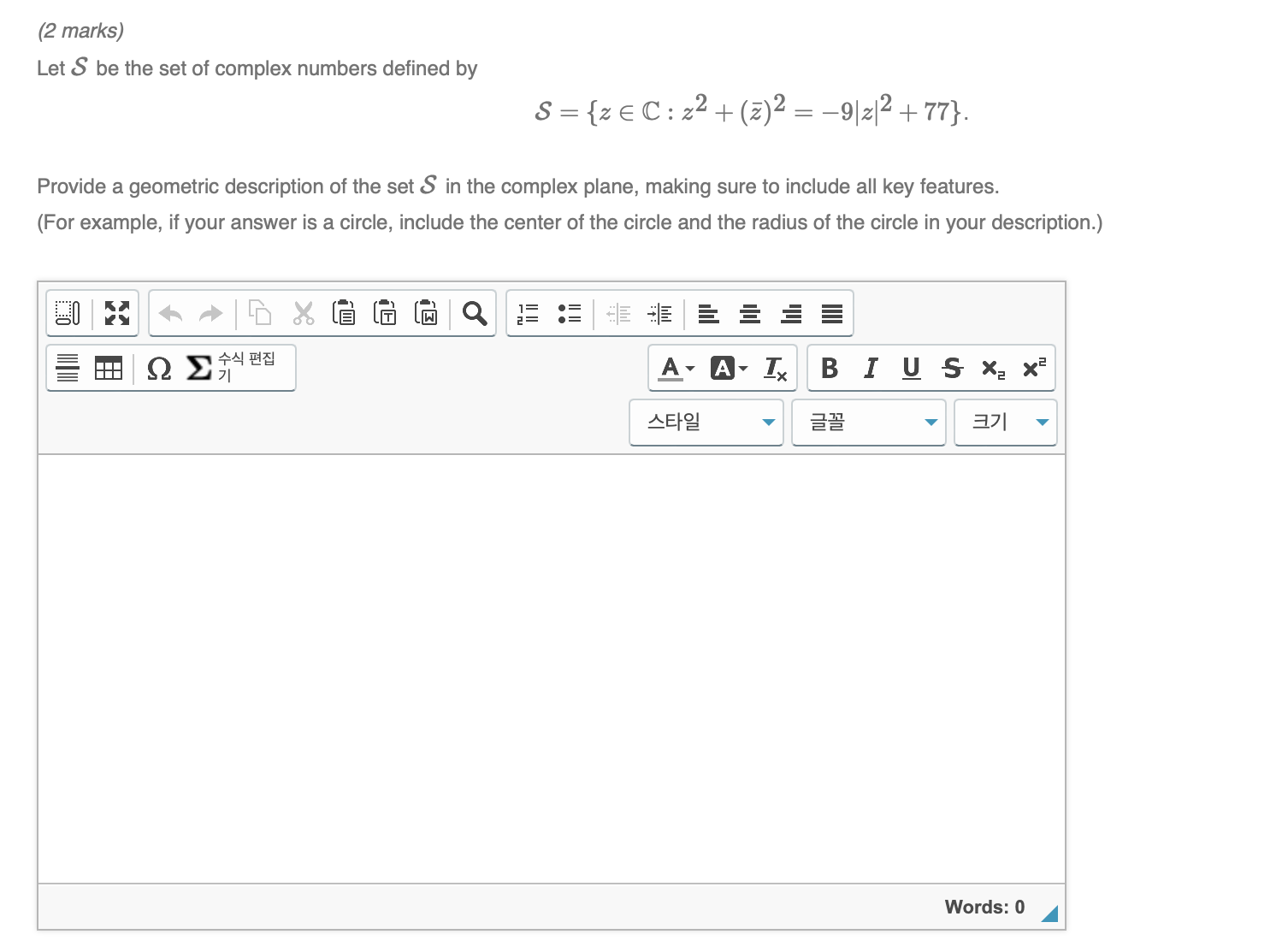Insert a table into the answer box
This screenshot has width=1288, height=946.
(108, 368)
